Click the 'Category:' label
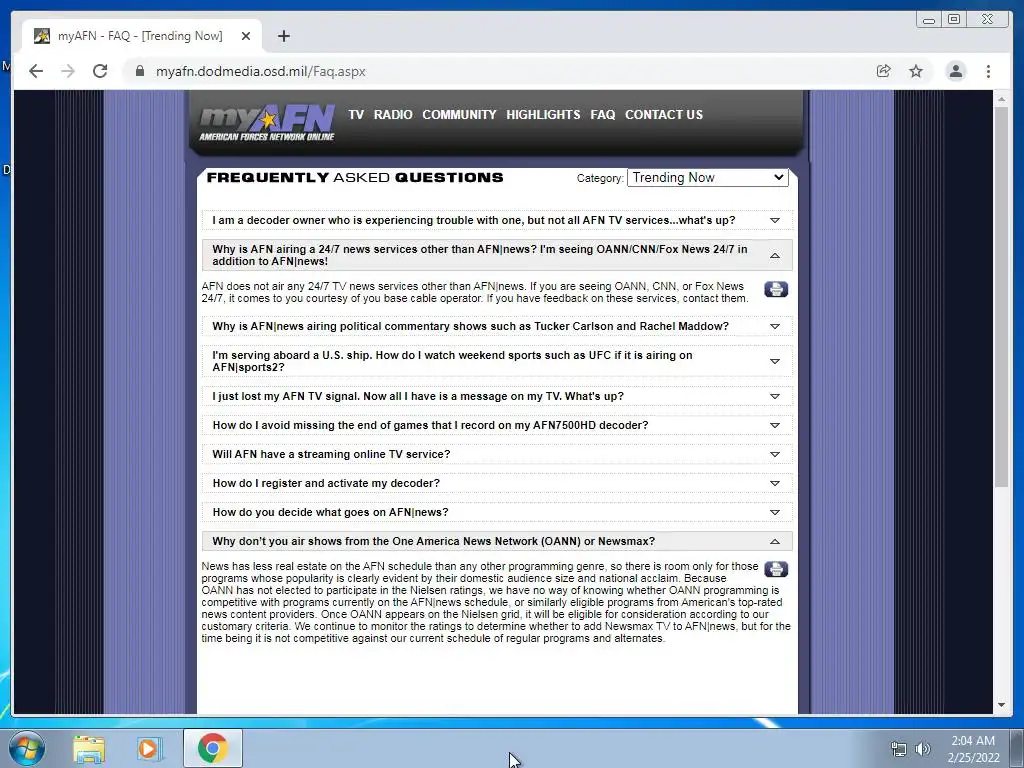 pos(600,178)
